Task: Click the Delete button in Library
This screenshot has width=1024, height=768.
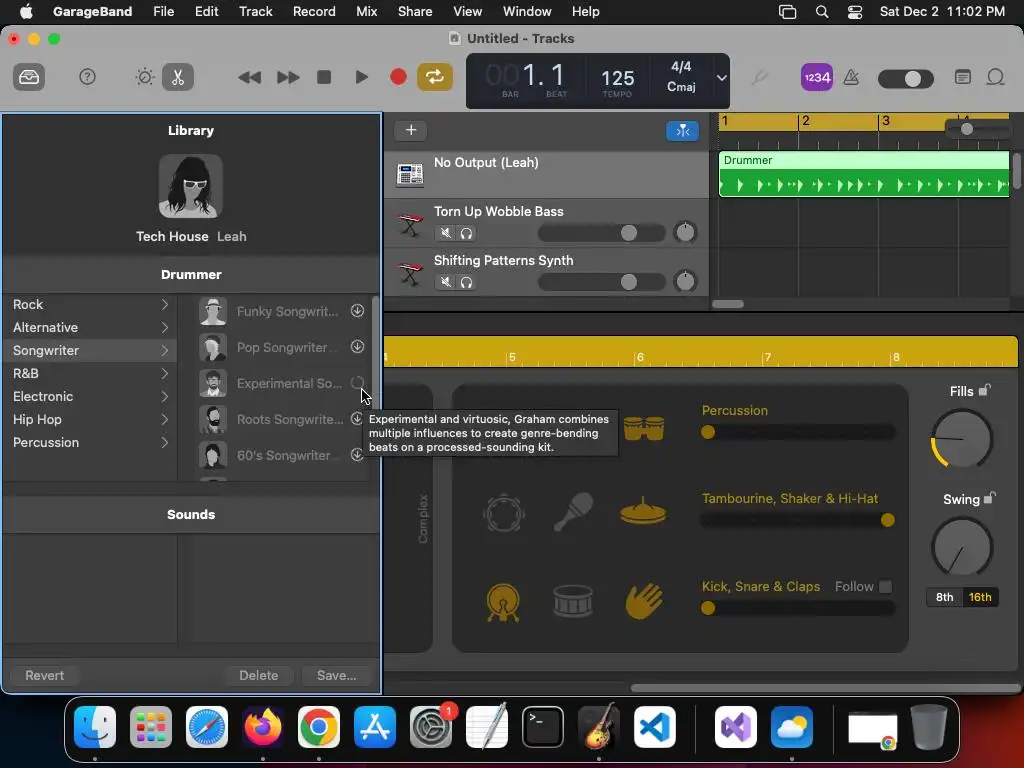Action: tap(259, 675)
